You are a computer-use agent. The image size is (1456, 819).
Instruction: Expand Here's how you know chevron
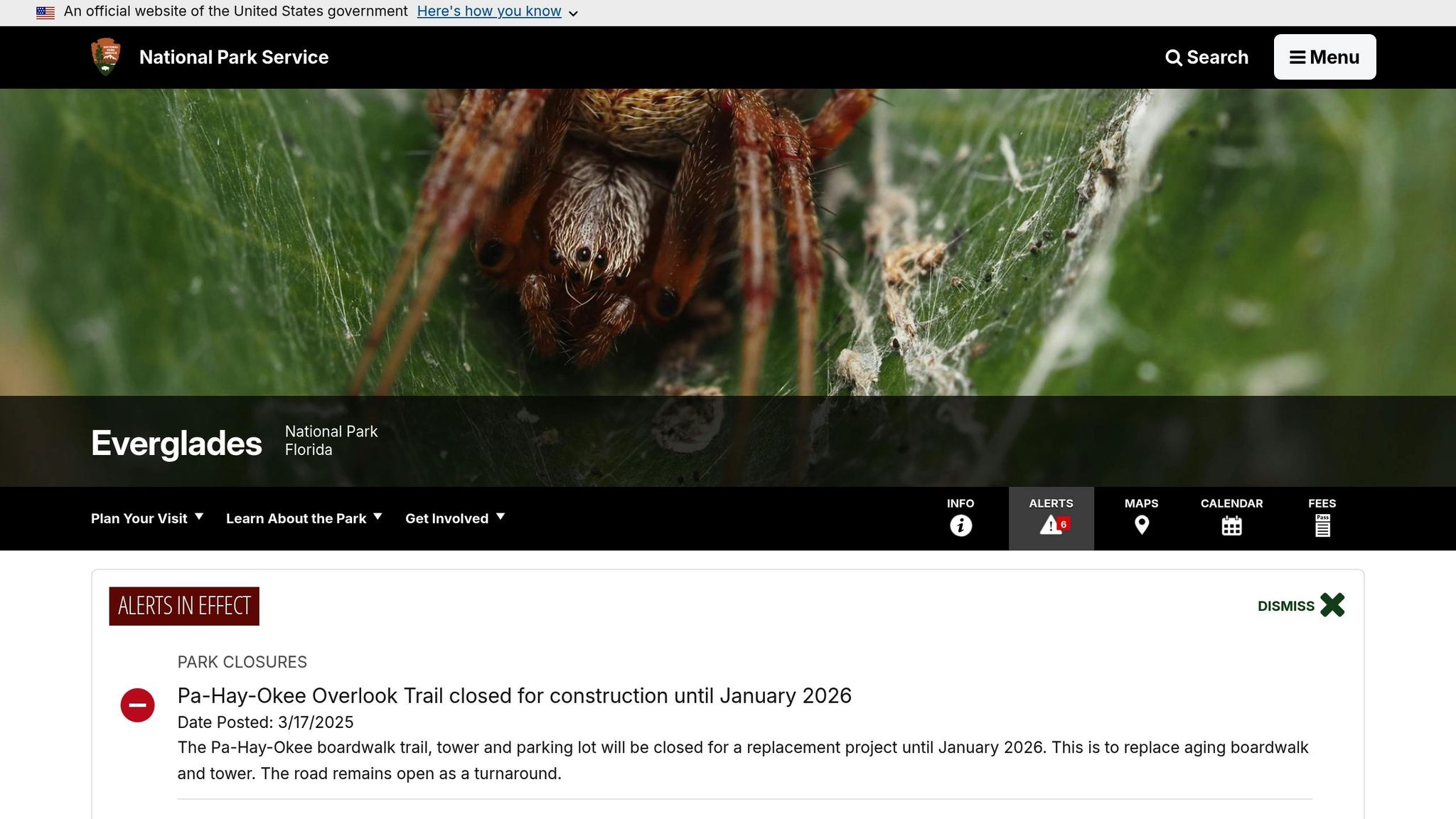(573, 13)
